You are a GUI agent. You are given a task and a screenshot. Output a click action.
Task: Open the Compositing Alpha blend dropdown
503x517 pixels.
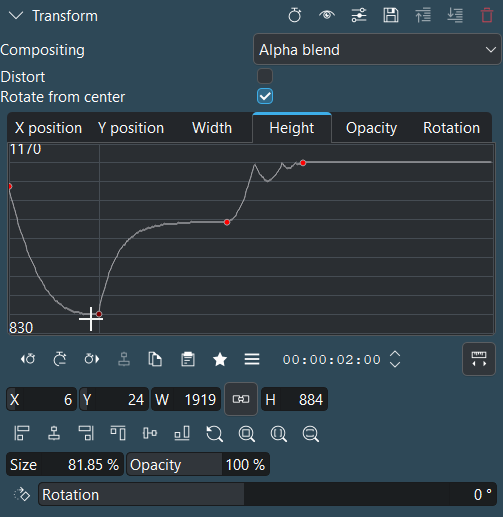(x=377, y=49)
